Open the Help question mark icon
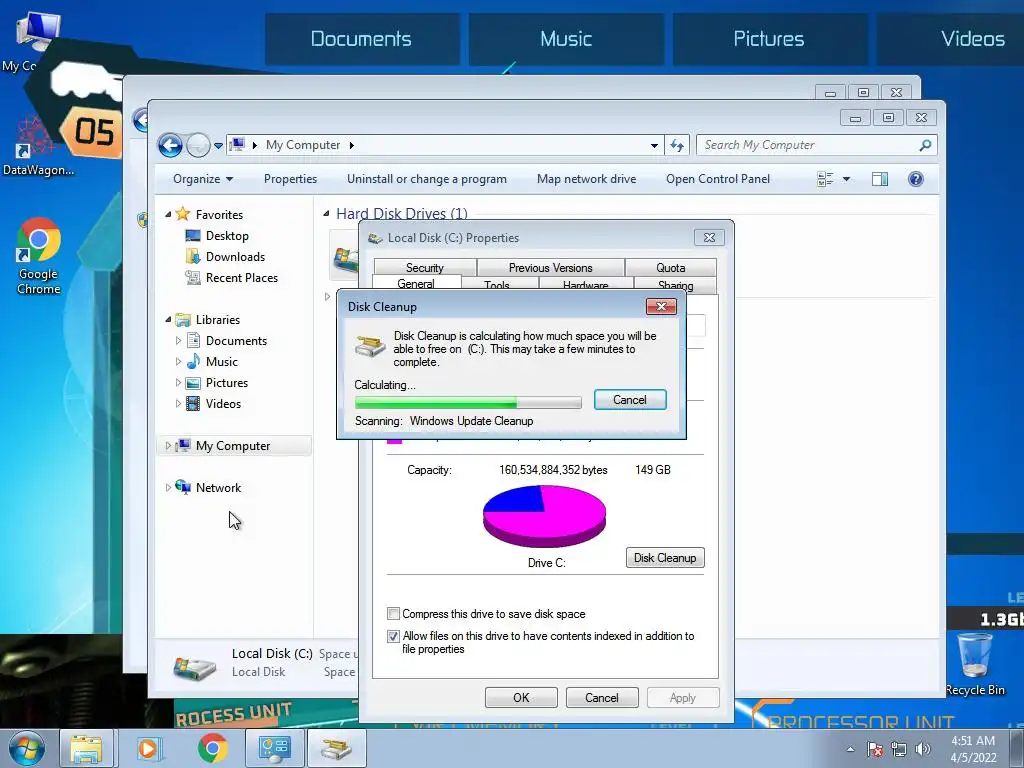The width and height of the screenshot is (1024, 768). click(x=916, y=179)
